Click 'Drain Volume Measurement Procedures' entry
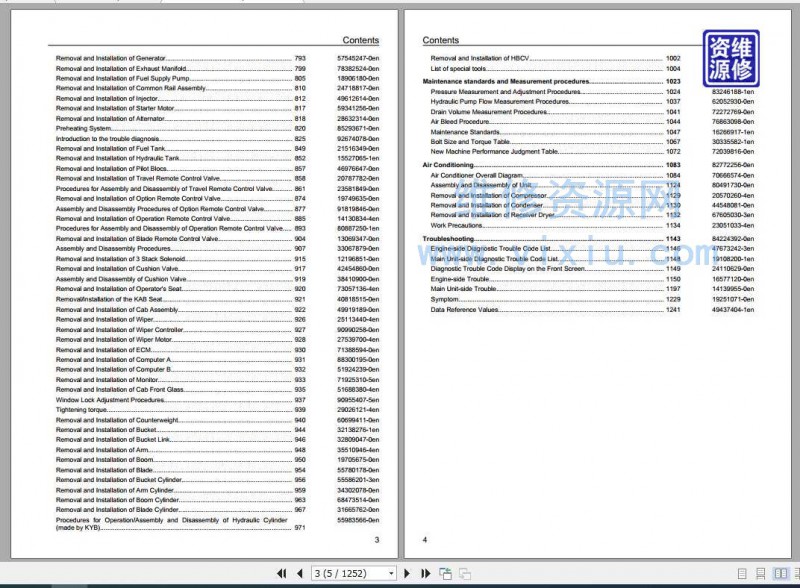 pyautogui.click(x=489, y=112)
